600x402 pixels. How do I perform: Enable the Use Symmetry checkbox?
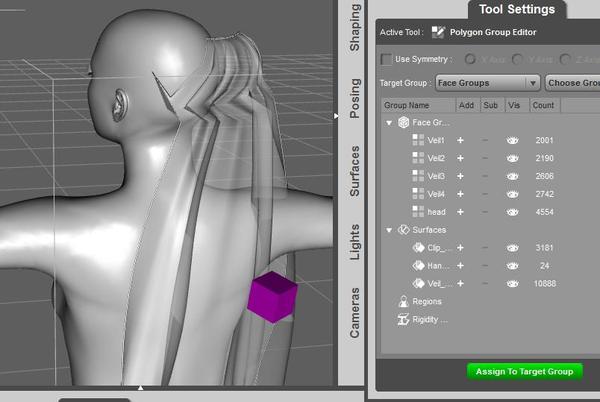(x=386, y=59)
